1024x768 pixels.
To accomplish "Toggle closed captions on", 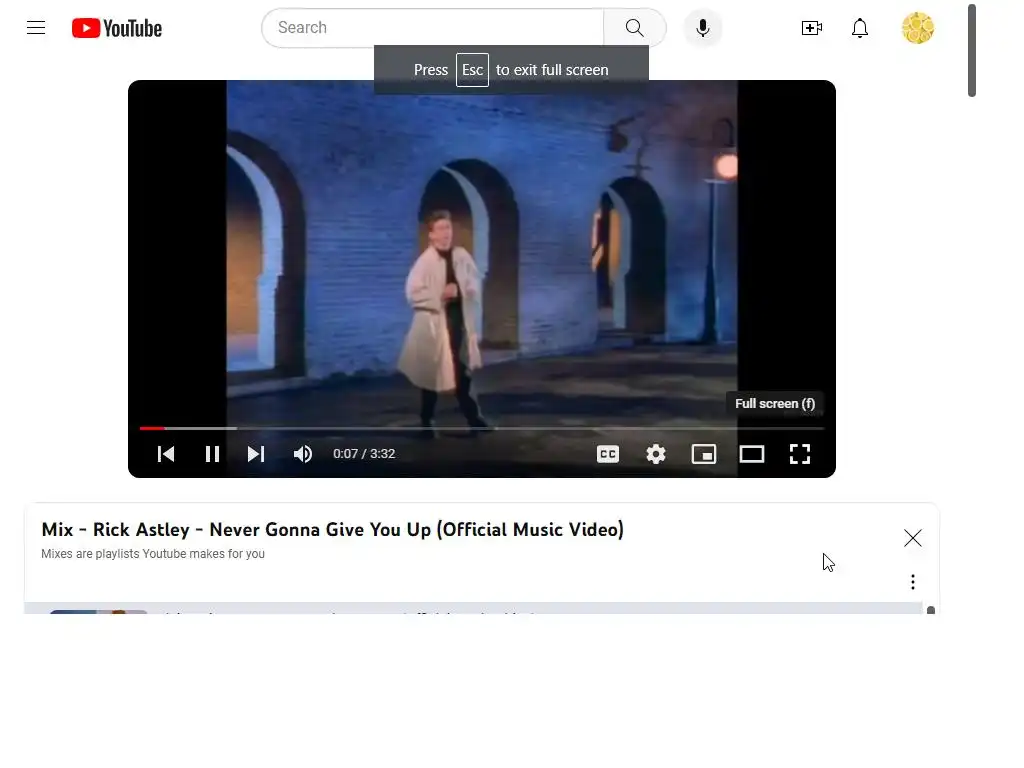I will point(608,454).
